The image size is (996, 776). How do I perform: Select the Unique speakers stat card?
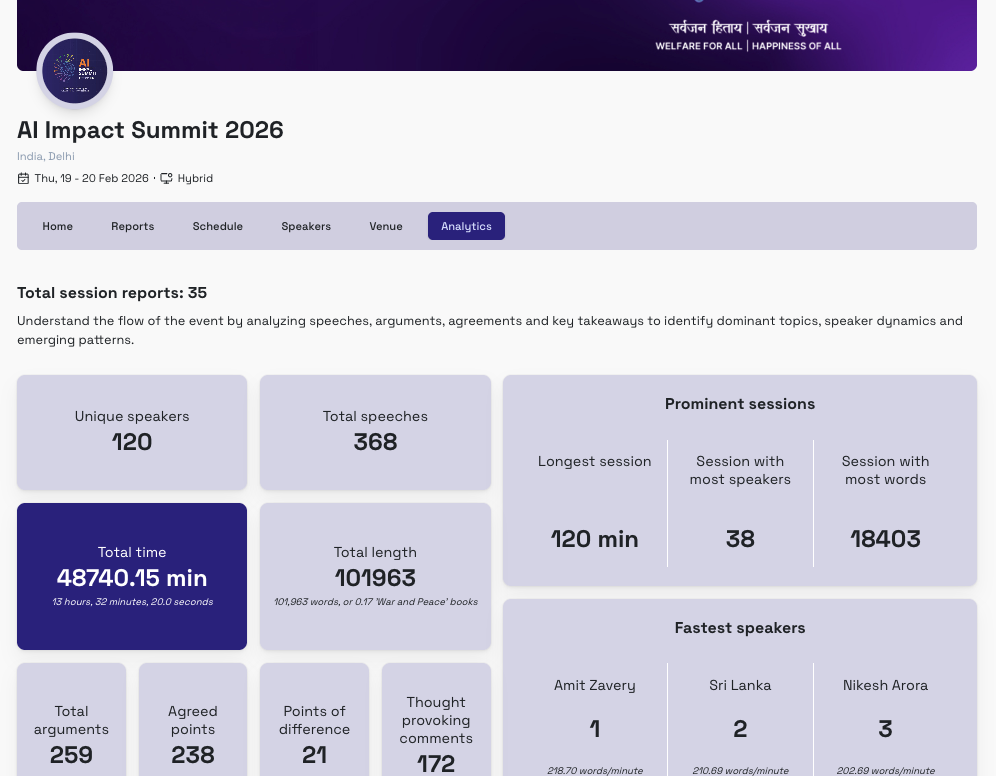tap(131, 432)
